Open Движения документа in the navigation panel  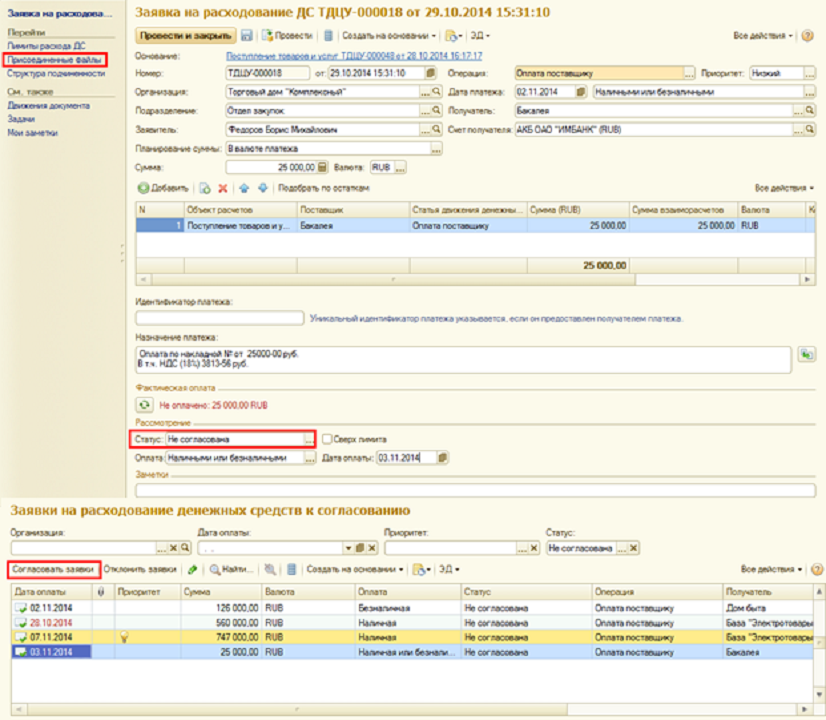pos(48,105)
